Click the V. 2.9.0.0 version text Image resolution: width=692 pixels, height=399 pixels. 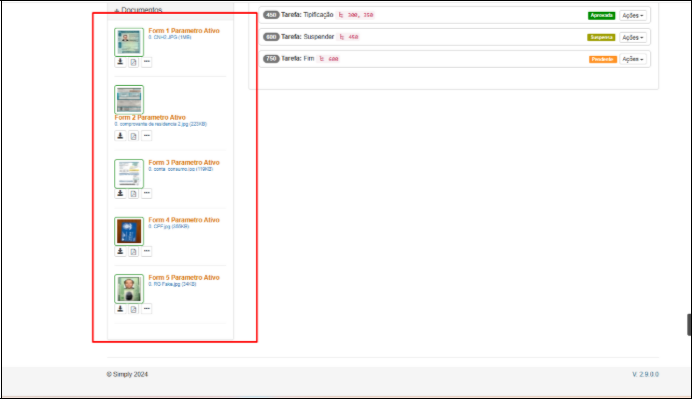pos(645,374)
